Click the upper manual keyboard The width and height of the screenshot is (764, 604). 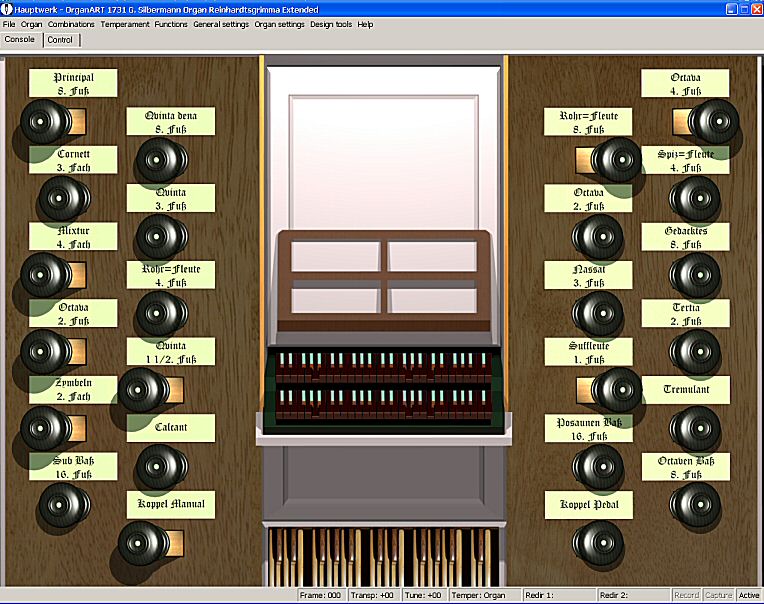(383, 367)
